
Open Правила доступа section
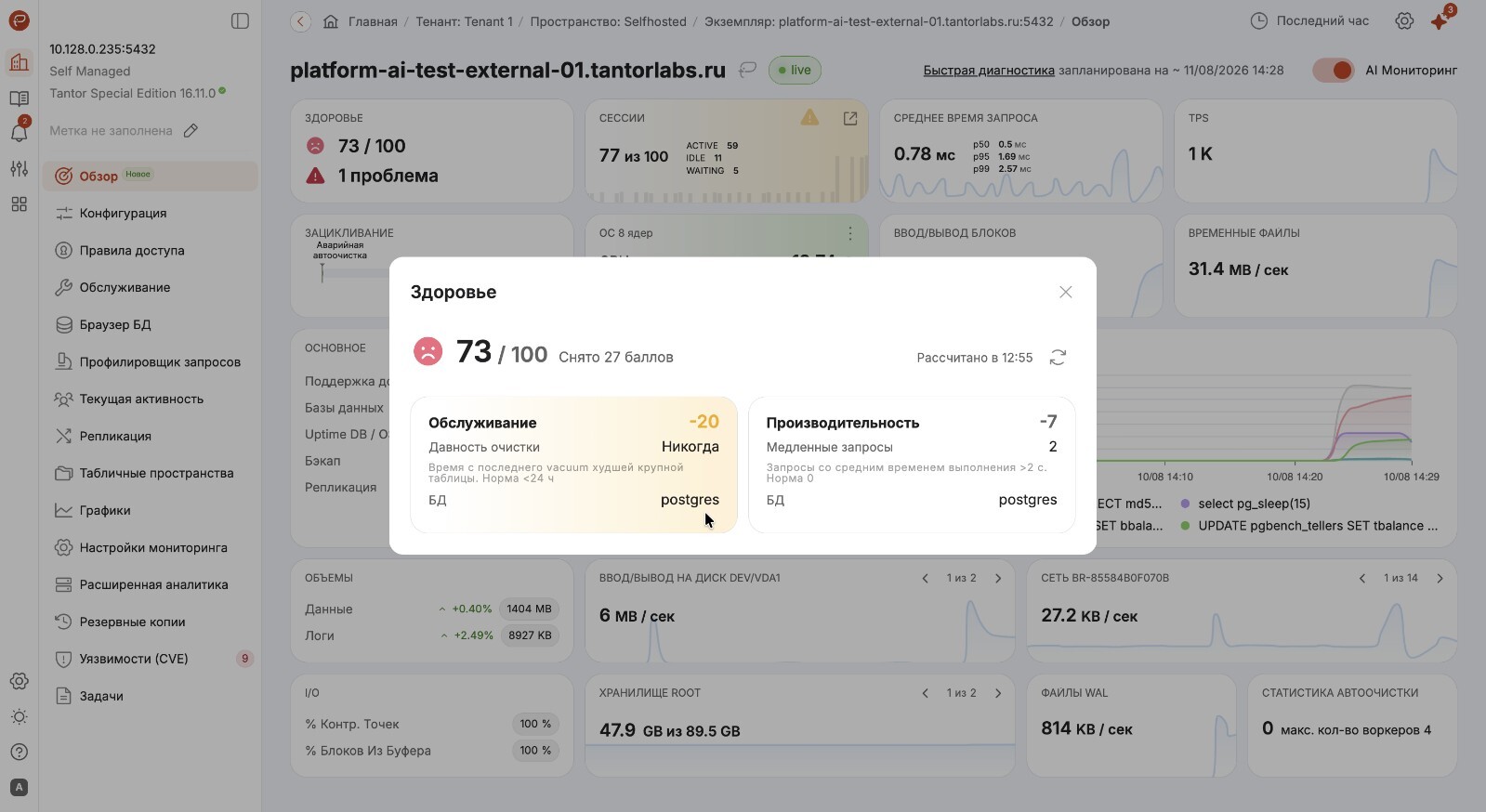pos(151,250)
